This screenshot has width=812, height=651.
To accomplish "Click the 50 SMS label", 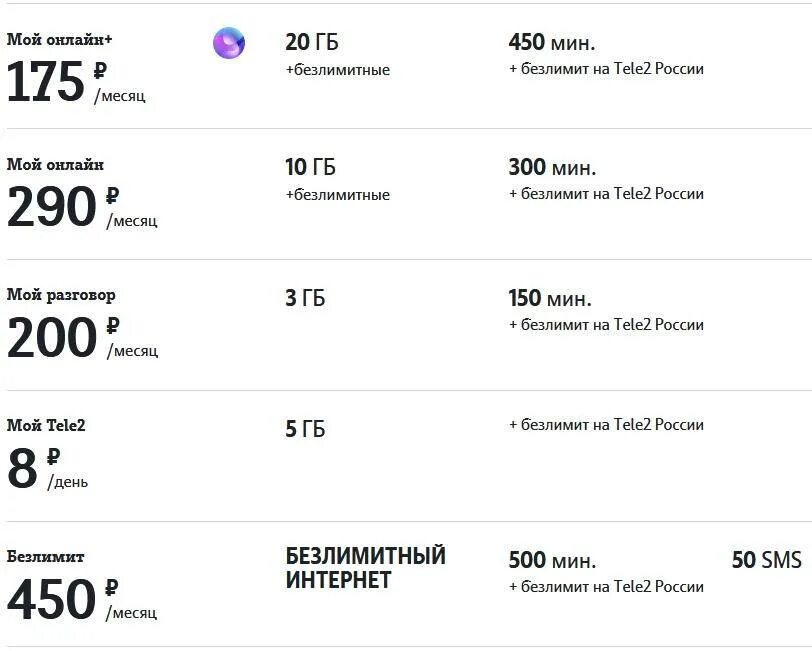I will (x=766, y=560).
